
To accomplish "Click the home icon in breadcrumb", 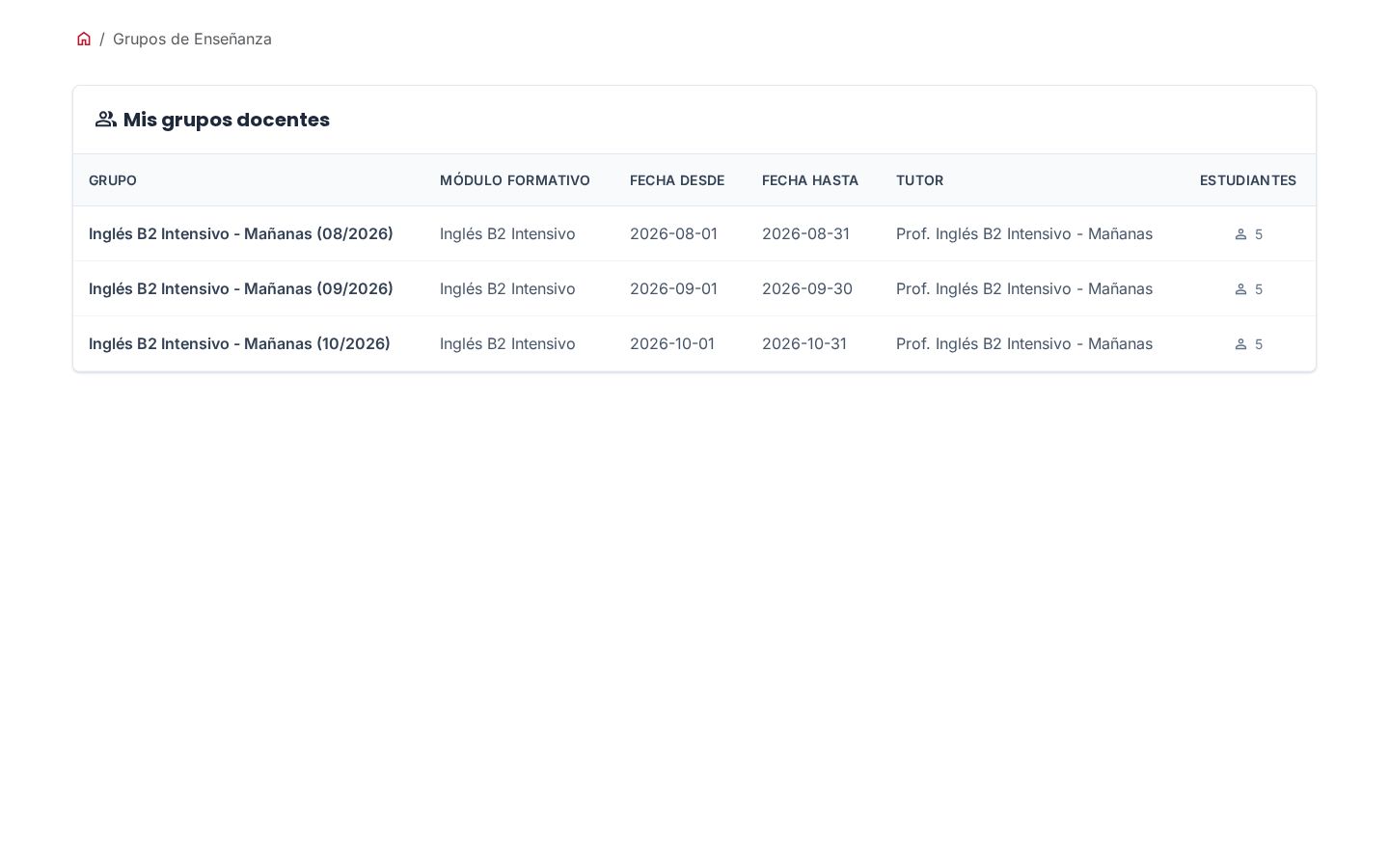I will (x=84, y=39).
